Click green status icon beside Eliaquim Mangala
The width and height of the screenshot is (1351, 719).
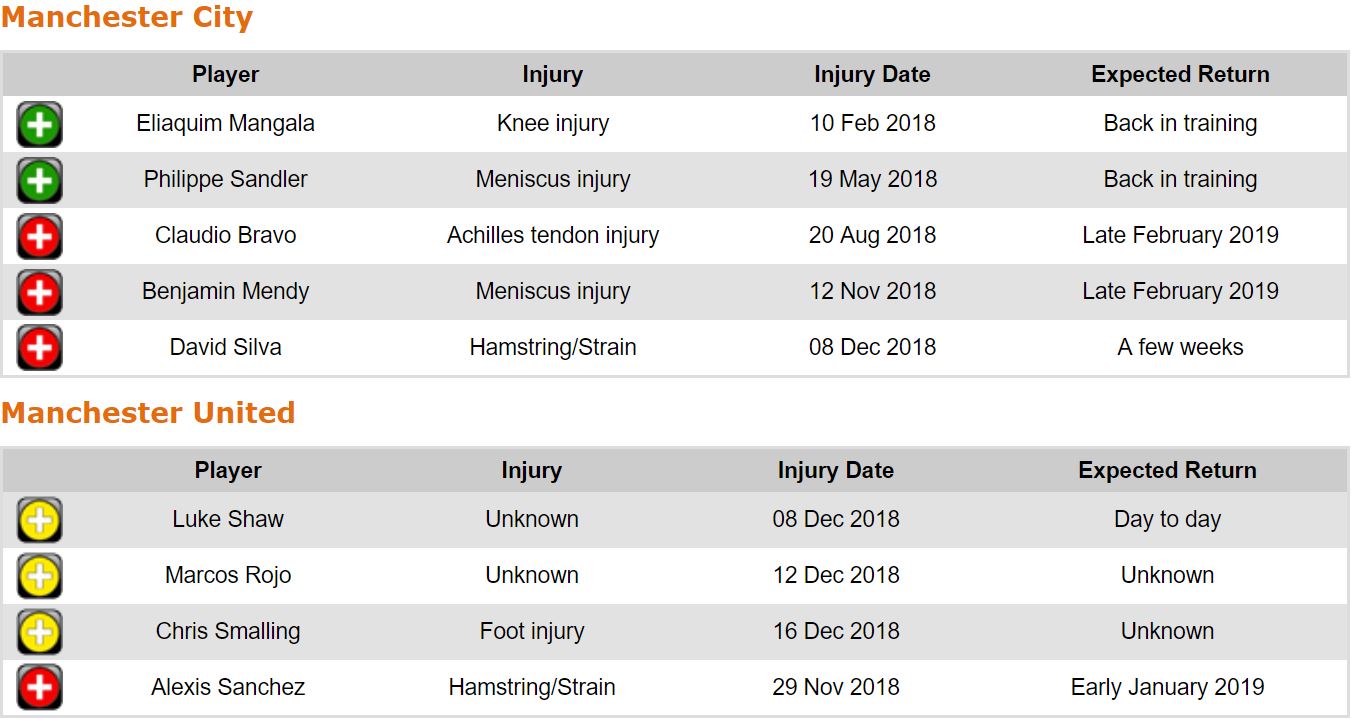tap(39, 125)
